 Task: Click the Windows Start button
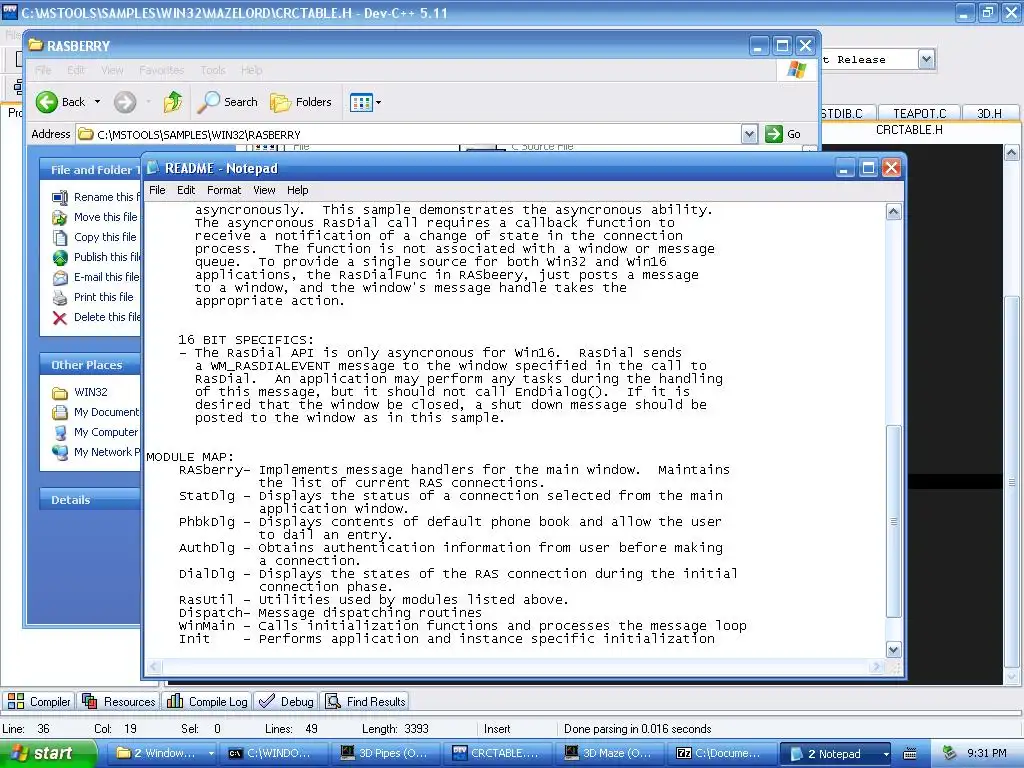coord(46,753)
